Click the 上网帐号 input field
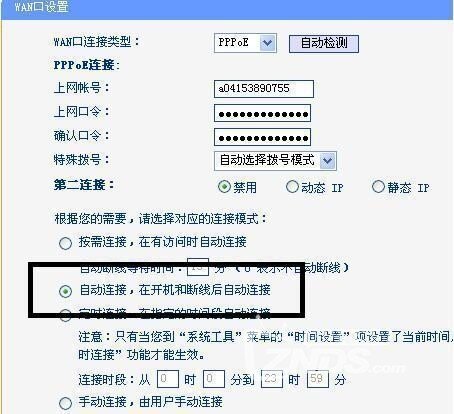Image resolution: width=454 pixels, height=414 pixels. point(264,89)
